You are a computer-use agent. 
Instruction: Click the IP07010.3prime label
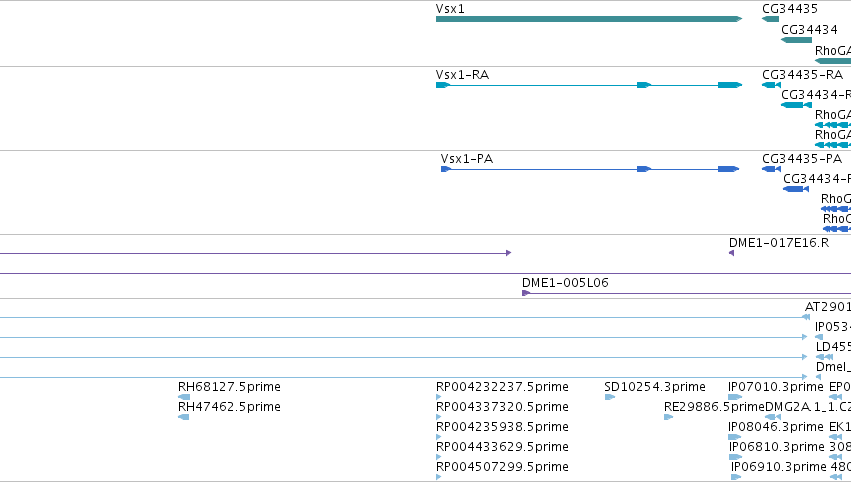pyautogui.click(x=776, y=386)
